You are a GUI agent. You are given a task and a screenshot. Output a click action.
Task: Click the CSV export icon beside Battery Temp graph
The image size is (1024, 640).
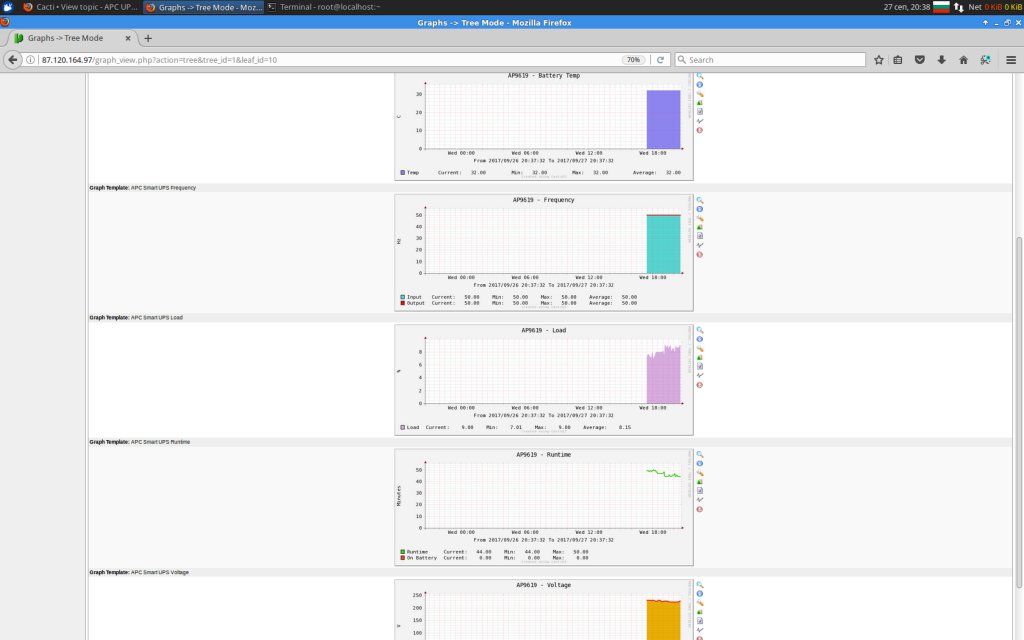pos(700,112)
